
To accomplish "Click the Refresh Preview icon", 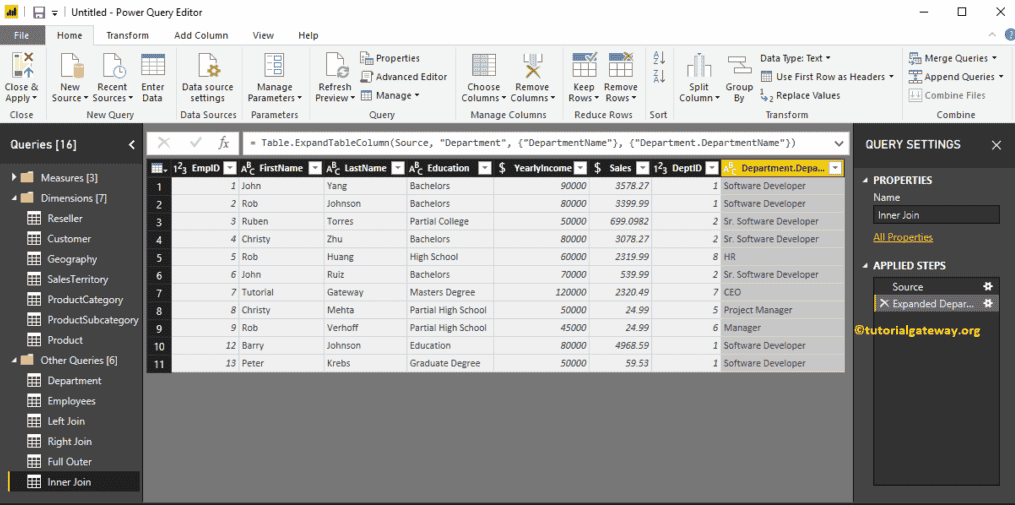I will click(336, 66).
